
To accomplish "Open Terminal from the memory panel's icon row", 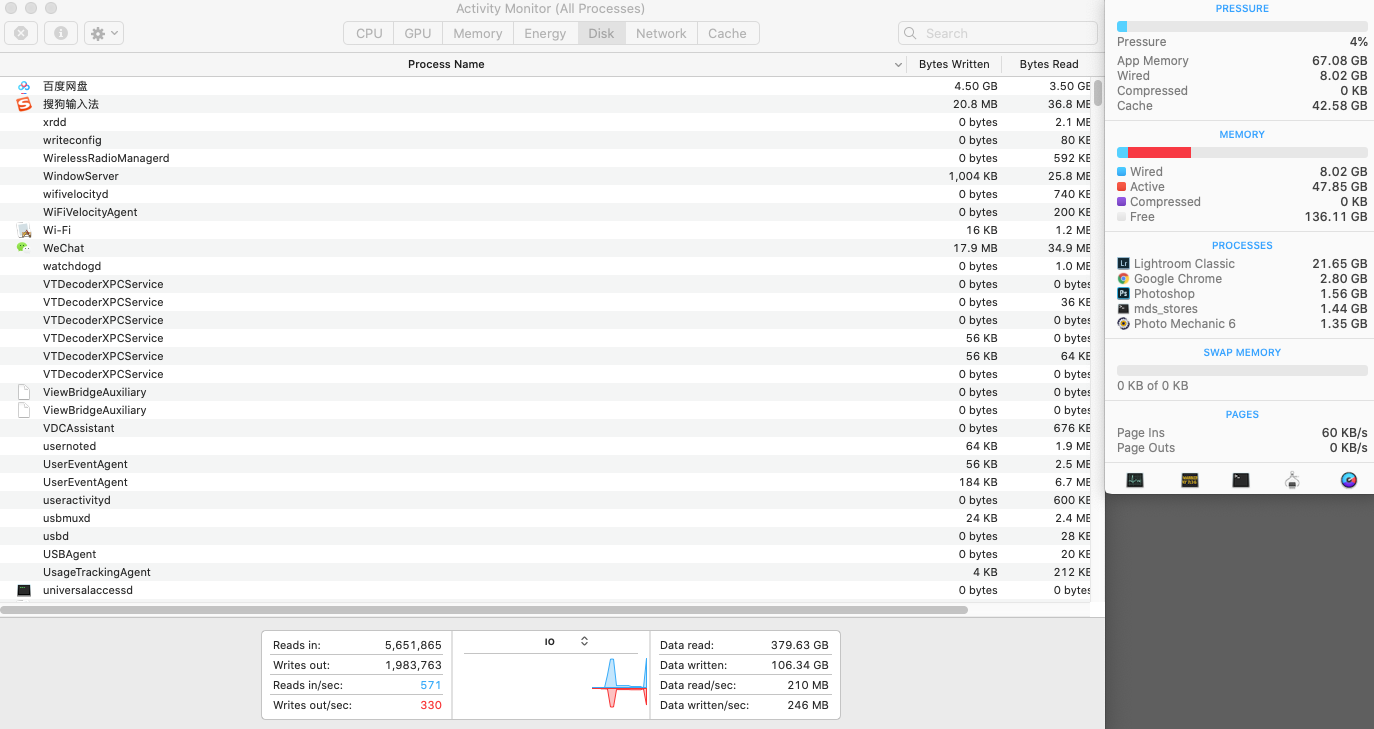I will [1241, 480].
